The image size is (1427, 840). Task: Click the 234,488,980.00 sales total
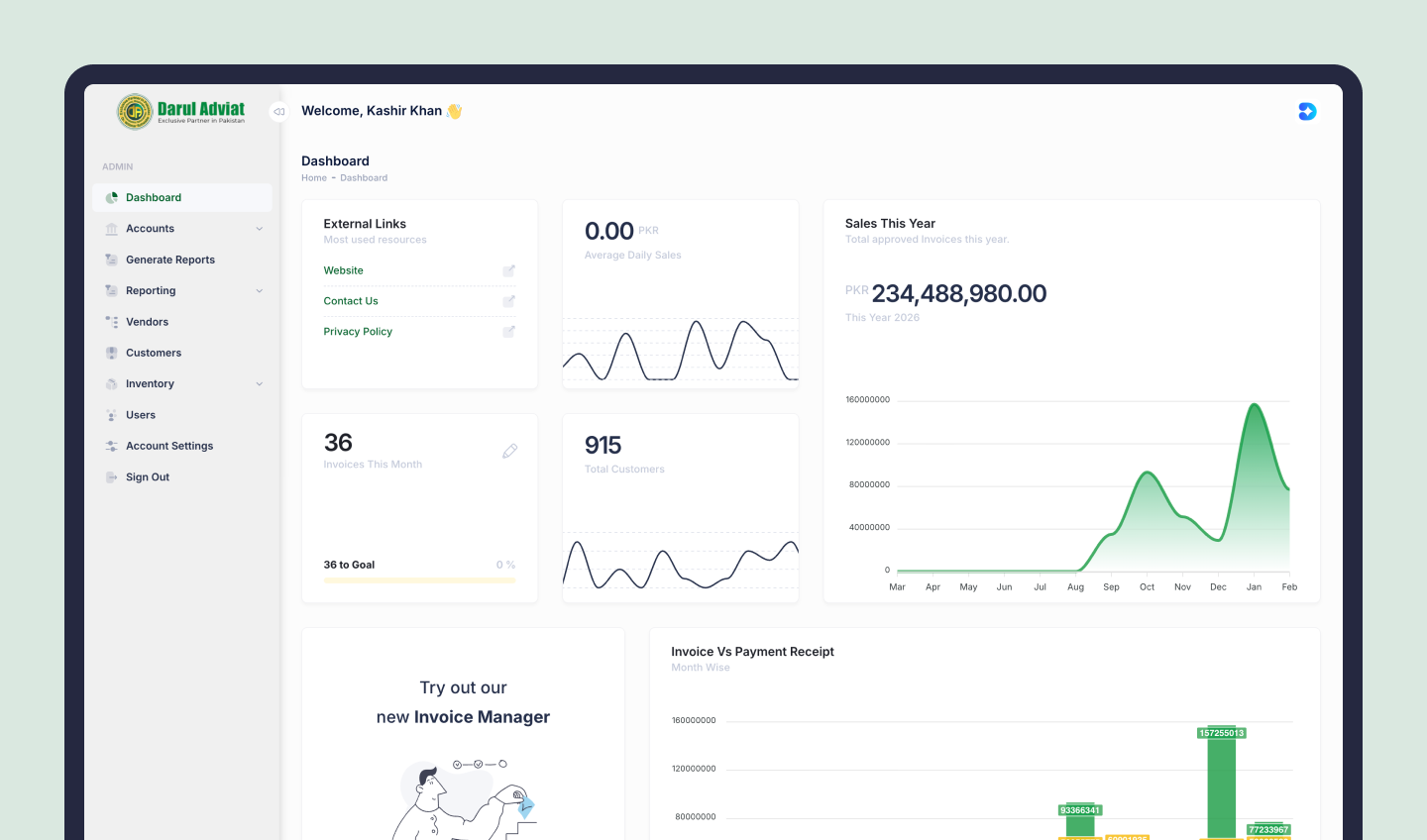tap(958, 294)
